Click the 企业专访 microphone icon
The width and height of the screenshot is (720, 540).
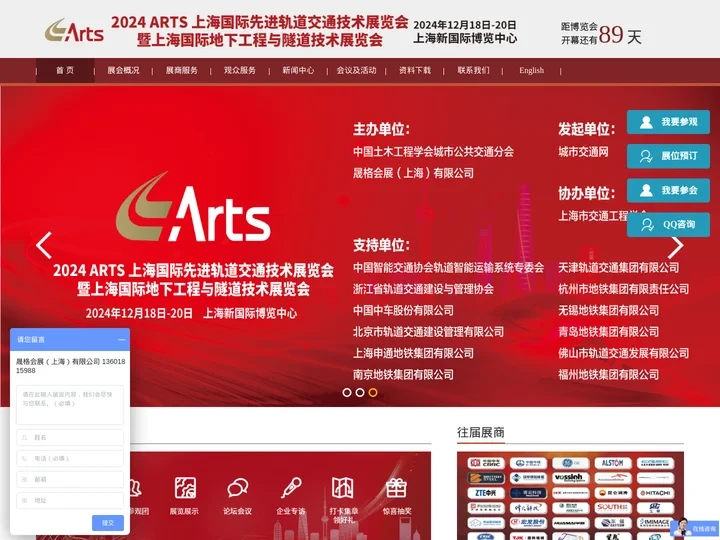(291, 488)
